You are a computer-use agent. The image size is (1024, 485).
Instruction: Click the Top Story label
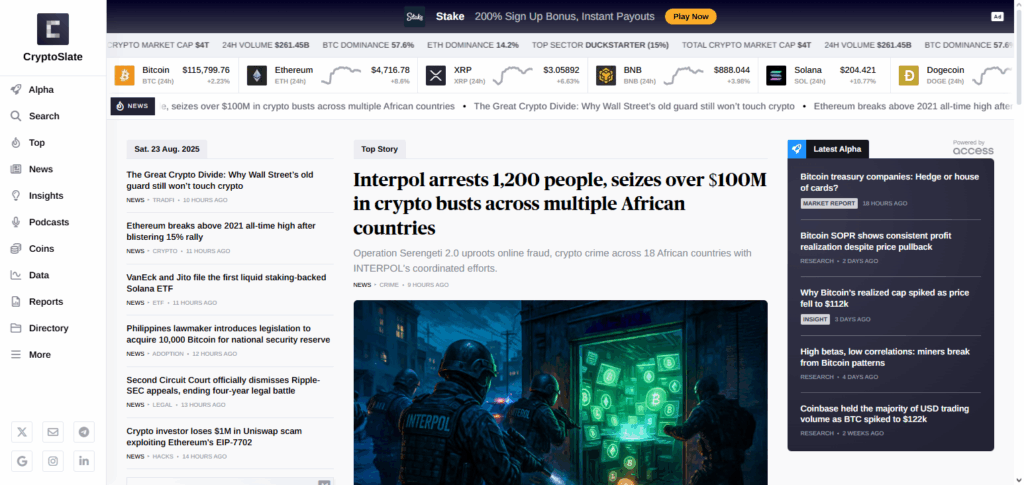click(x=379, y=149)
